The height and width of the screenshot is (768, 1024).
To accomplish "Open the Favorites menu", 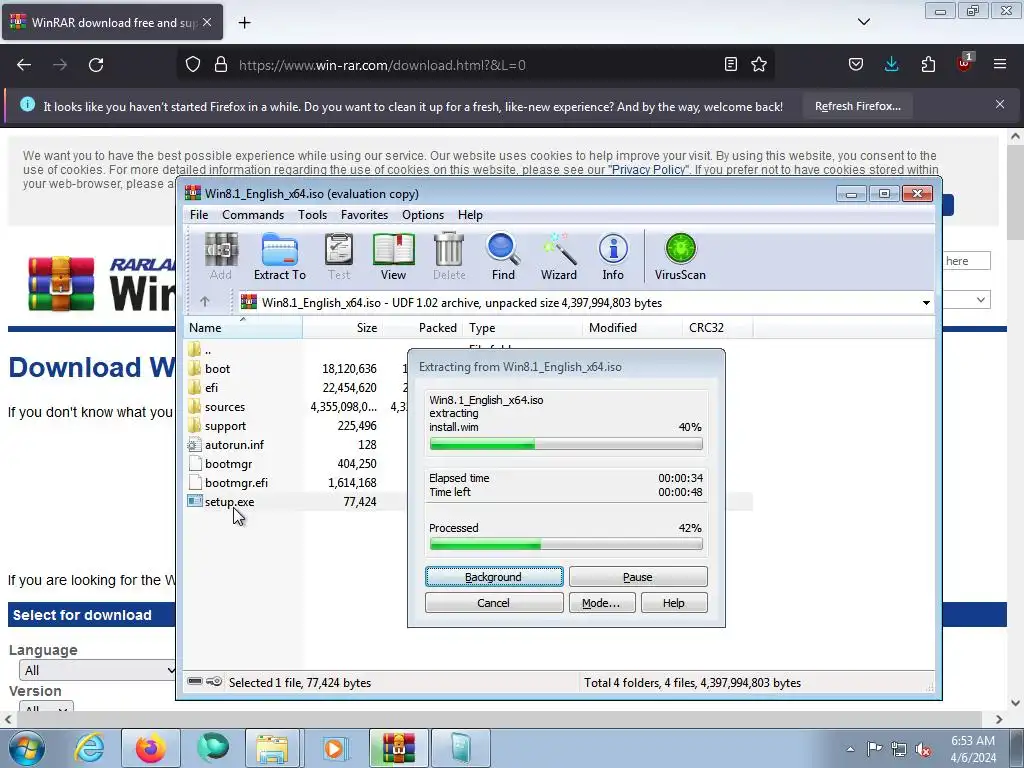I will coord(364,215).
